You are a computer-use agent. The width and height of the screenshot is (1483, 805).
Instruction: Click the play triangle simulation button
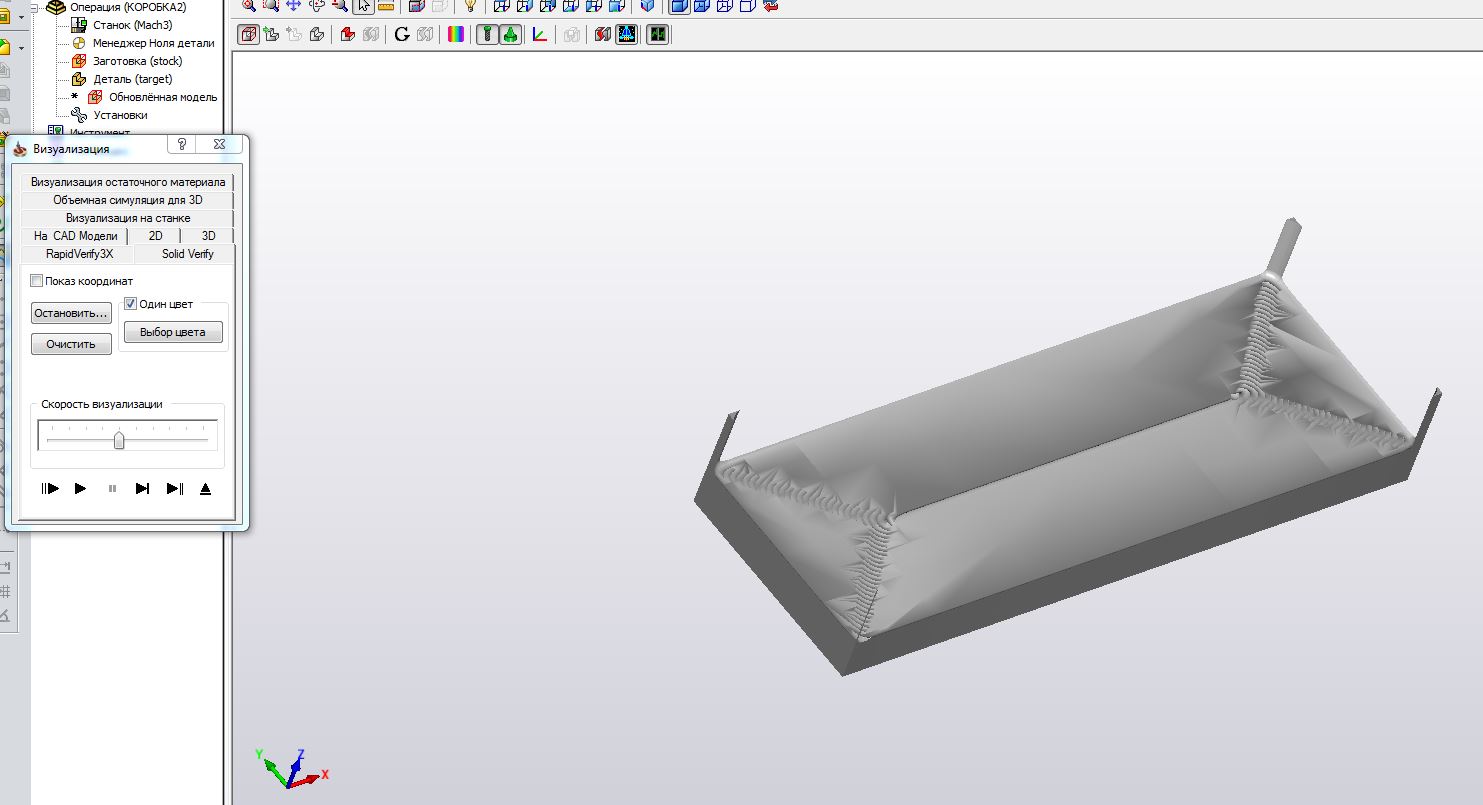tap(81, 489)
